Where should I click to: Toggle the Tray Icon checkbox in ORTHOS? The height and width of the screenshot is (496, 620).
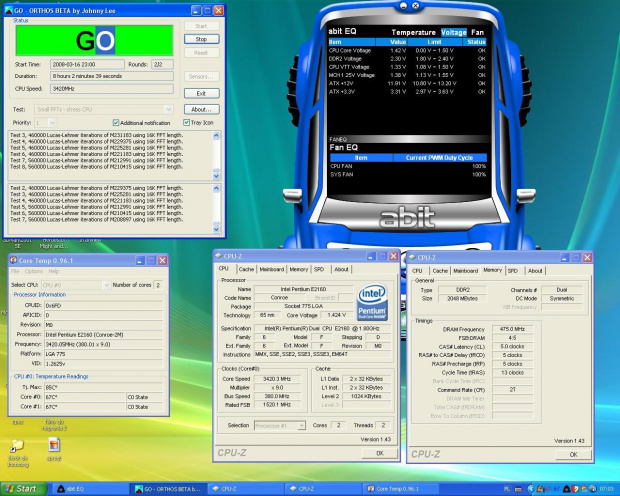186,123
